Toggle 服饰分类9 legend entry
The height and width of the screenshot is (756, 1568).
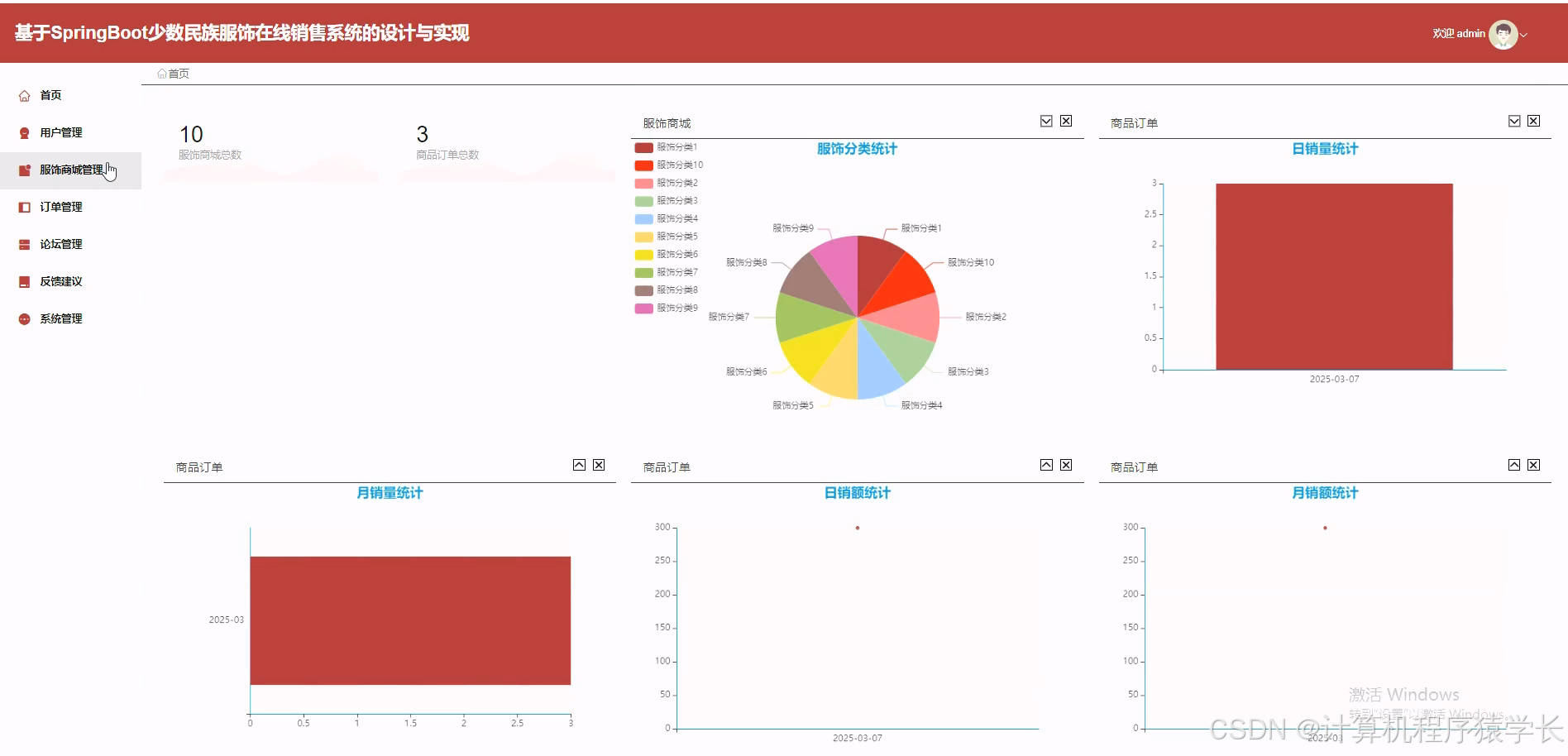[666, 309]
